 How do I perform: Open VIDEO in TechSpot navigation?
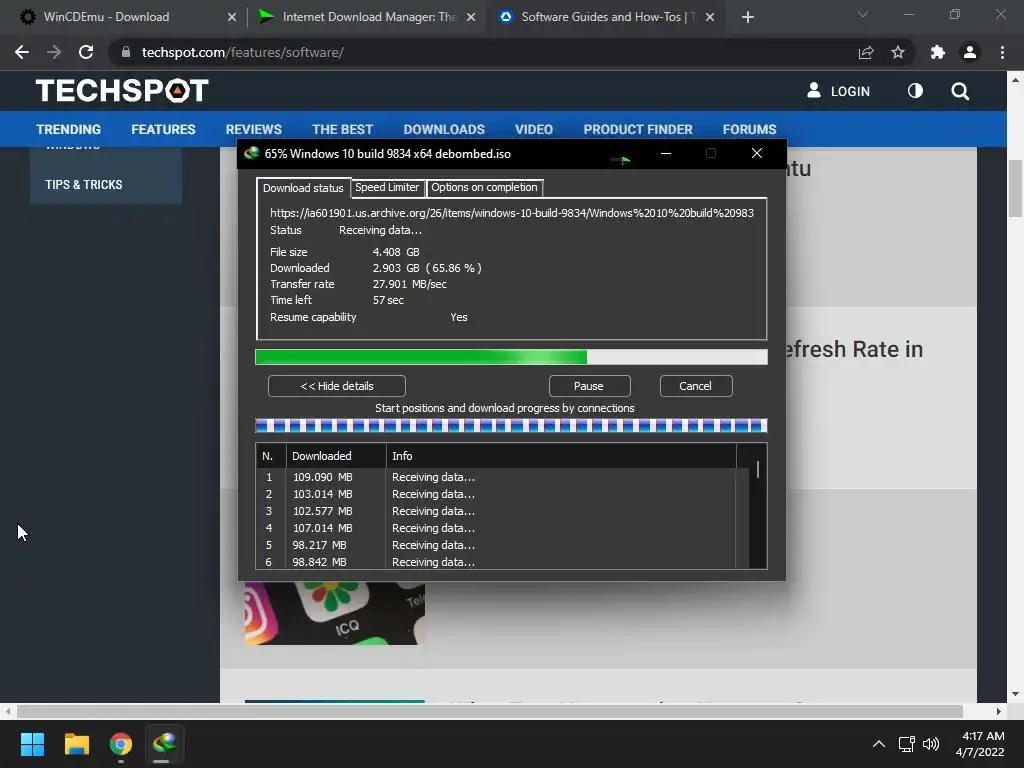[534, 129]
